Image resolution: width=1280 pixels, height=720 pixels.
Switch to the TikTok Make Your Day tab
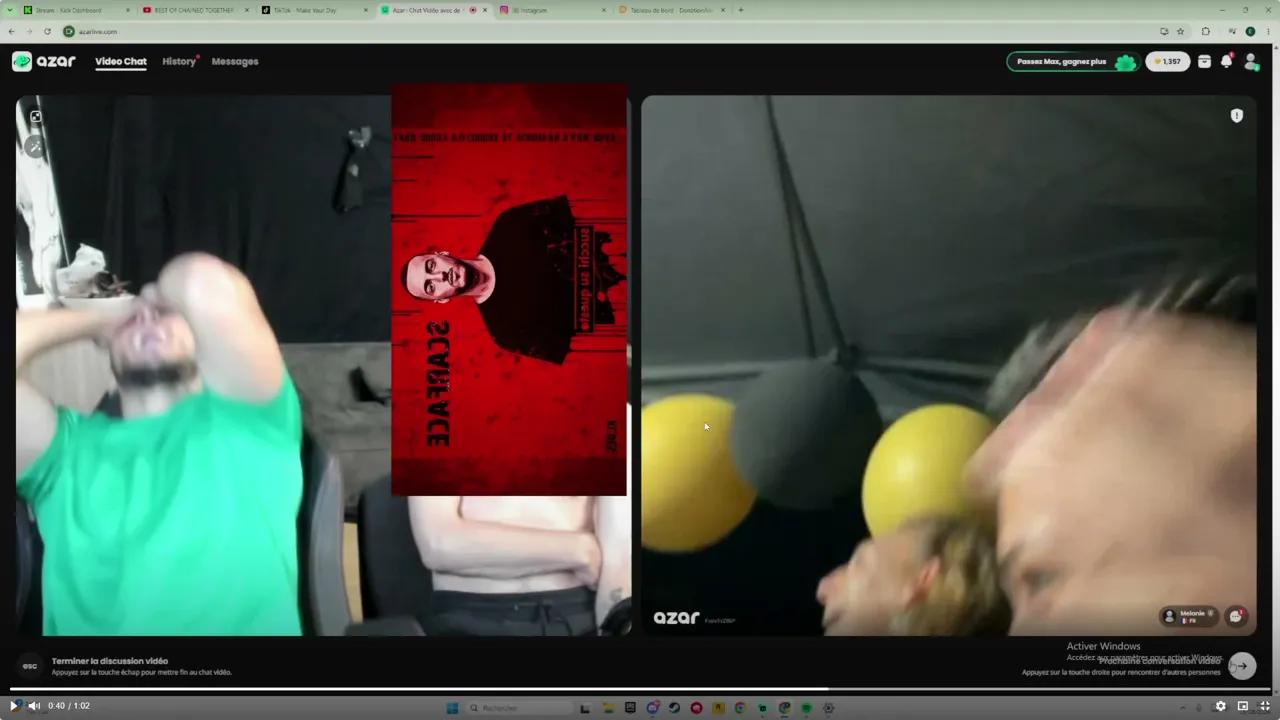[313, 10]
